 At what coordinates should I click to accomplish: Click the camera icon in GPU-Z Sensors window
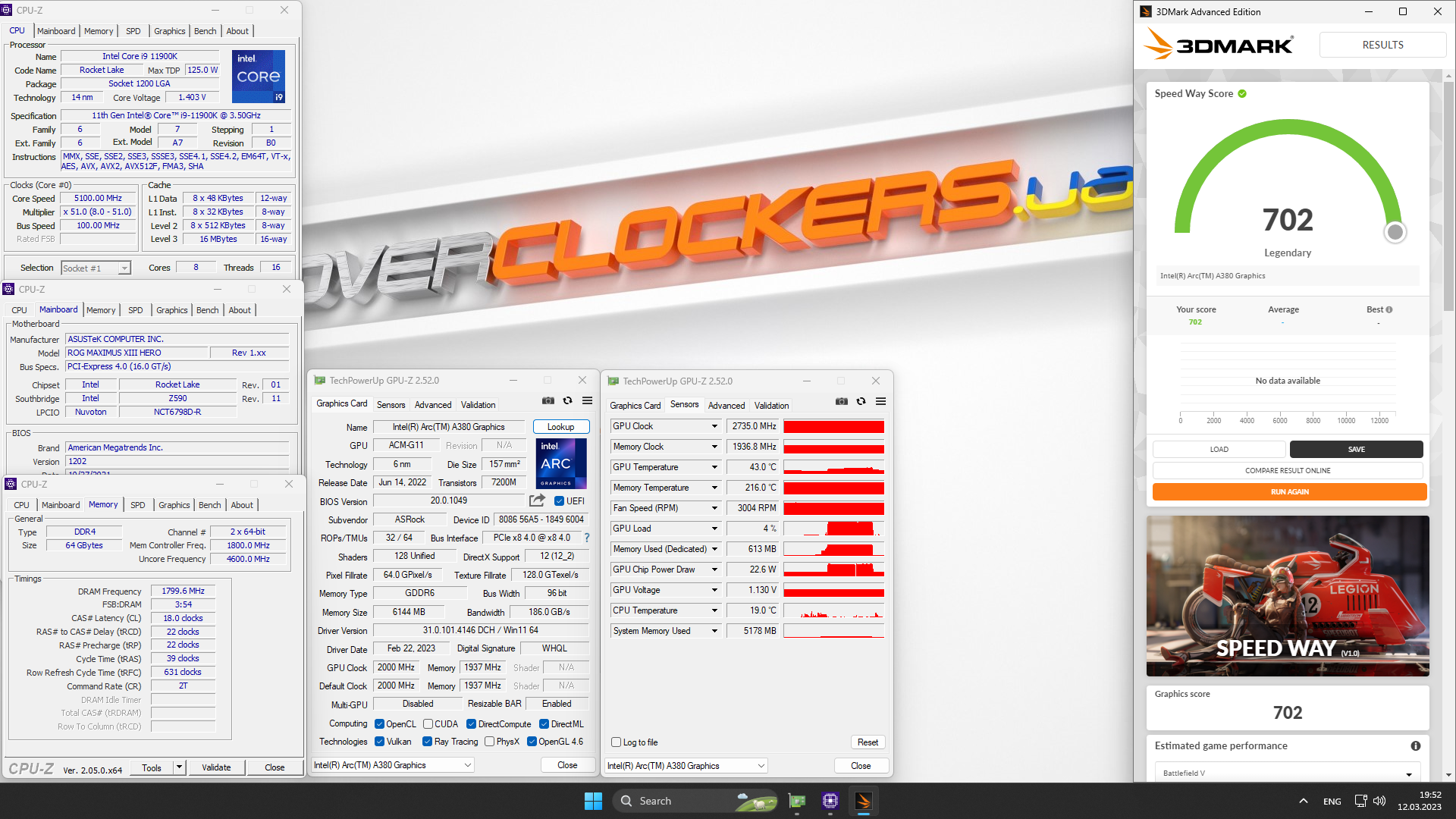tap(842, 401)
